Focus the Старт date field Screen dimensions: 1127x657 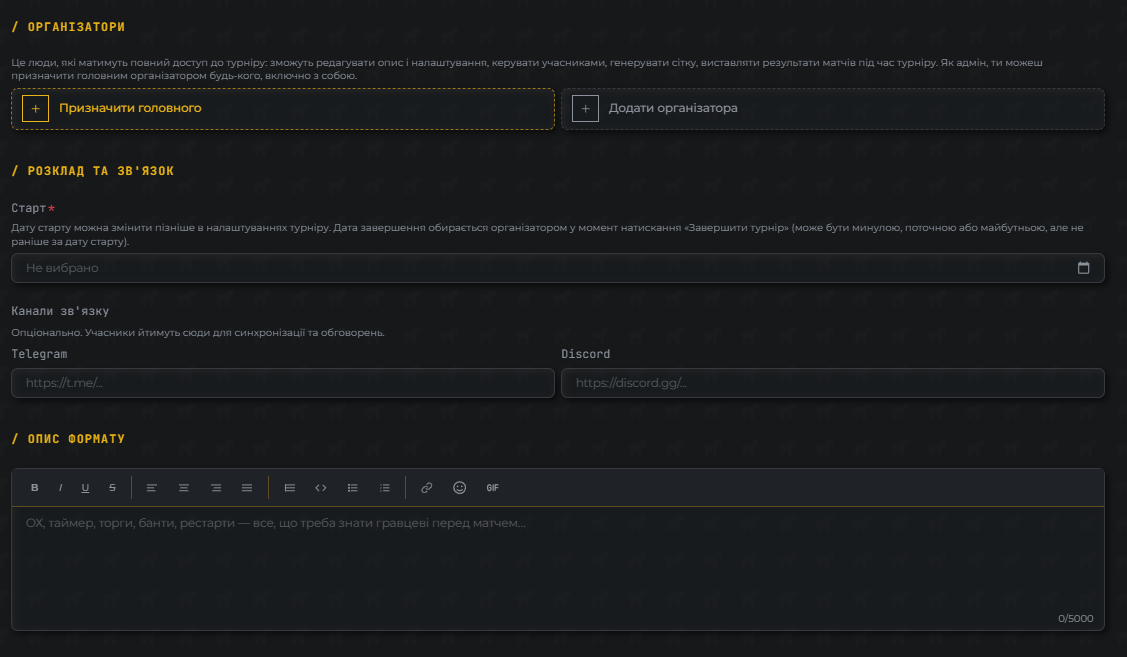point(558,267)
